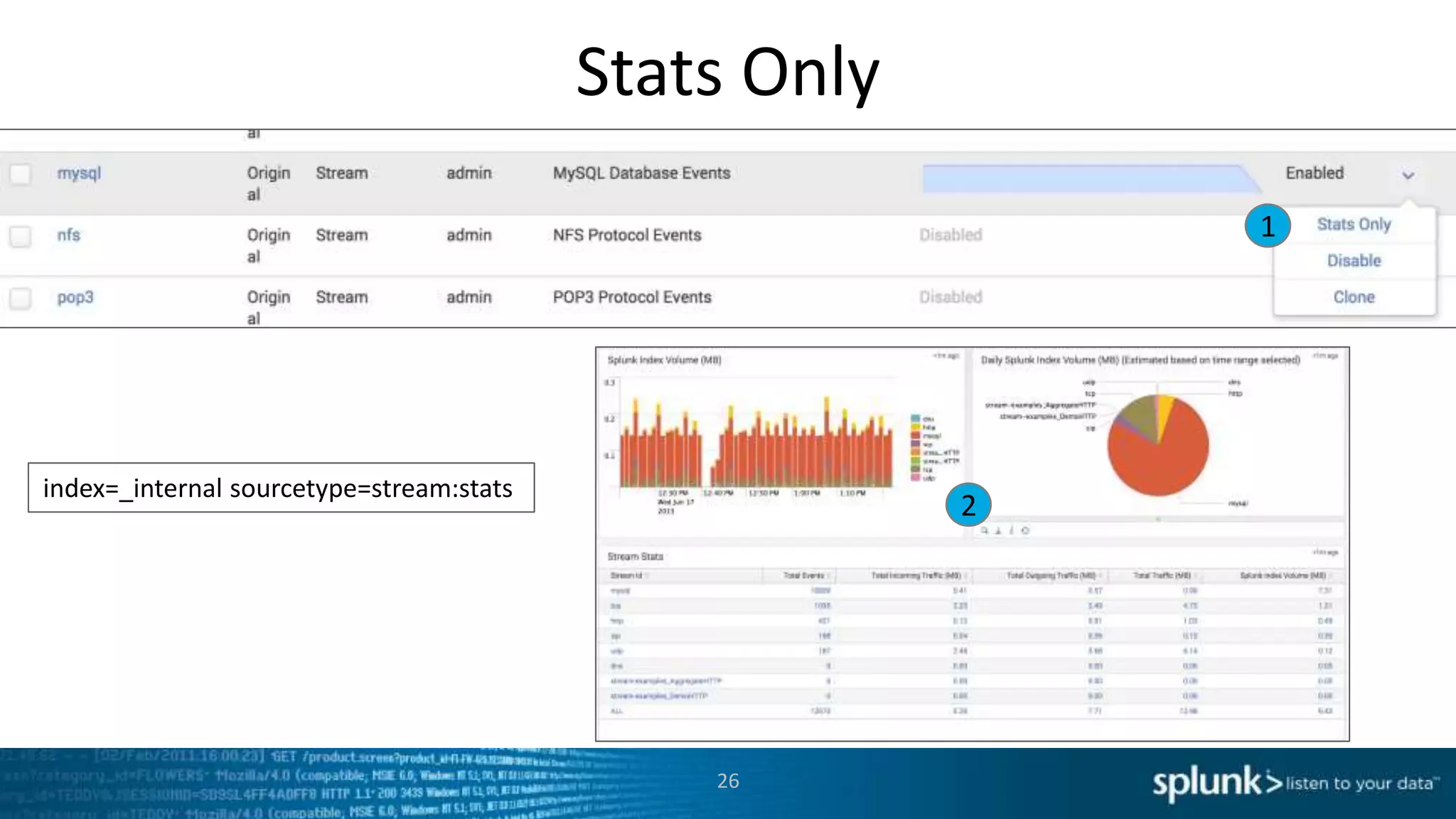Tick the checkbox for mysql stream
The height and width of the screenshot is (819, 1456).
[21, 173]
